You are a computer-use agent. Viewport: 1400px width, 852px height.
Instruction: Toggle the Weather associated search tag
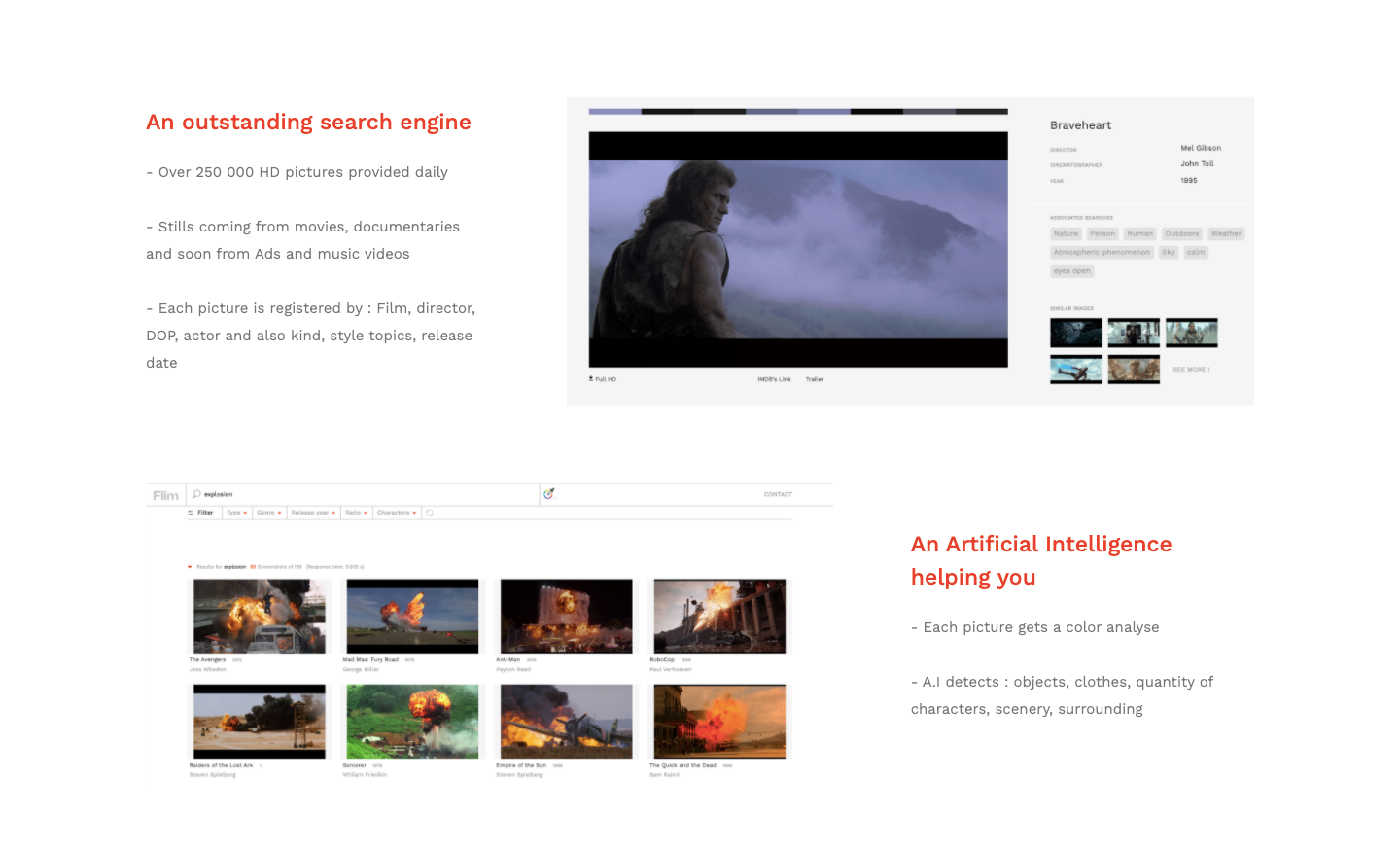click(1226, 233)
